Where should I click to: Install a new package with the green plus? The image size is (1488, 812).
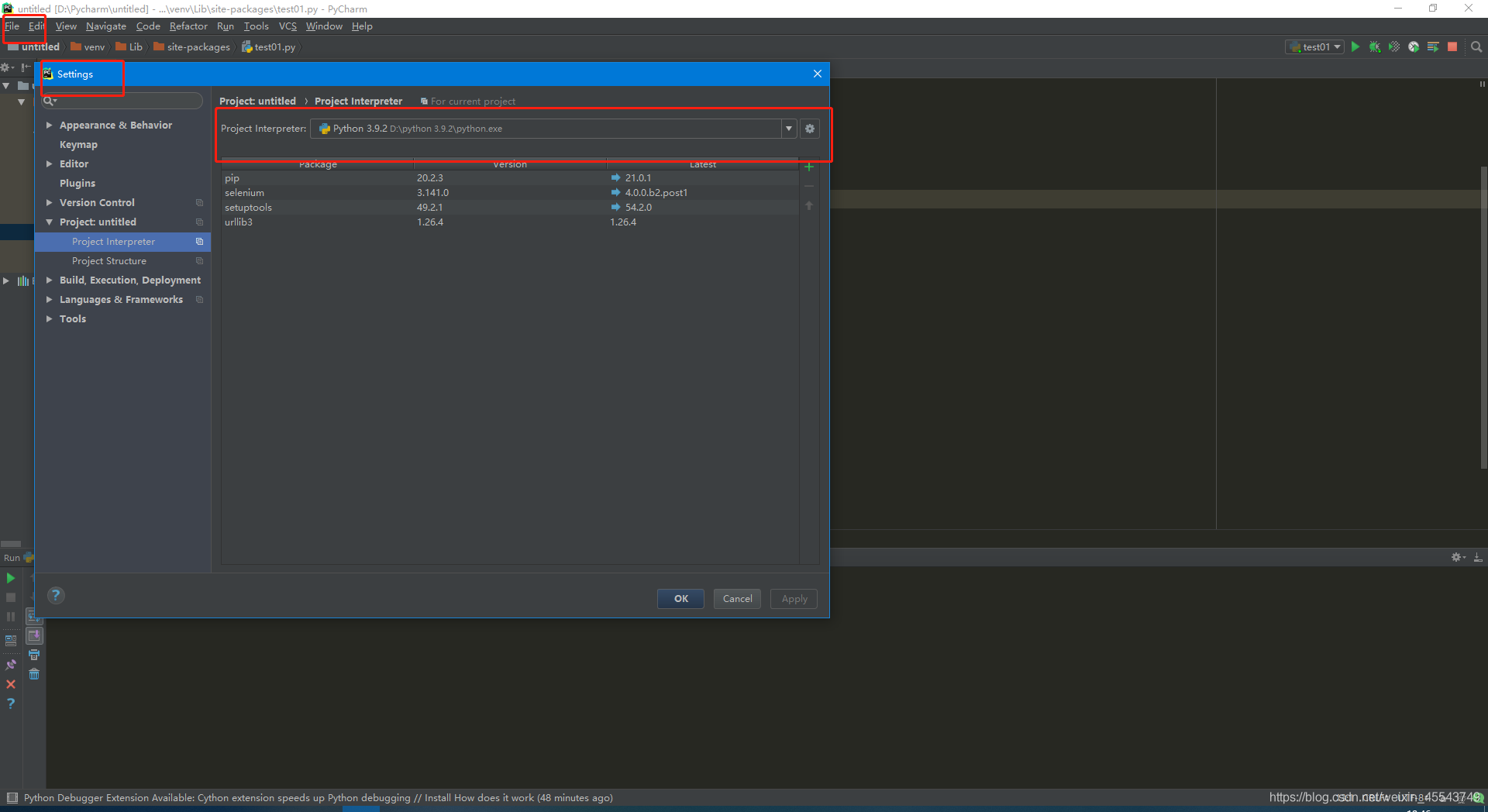pyautogui.click(x=809, y=167)
